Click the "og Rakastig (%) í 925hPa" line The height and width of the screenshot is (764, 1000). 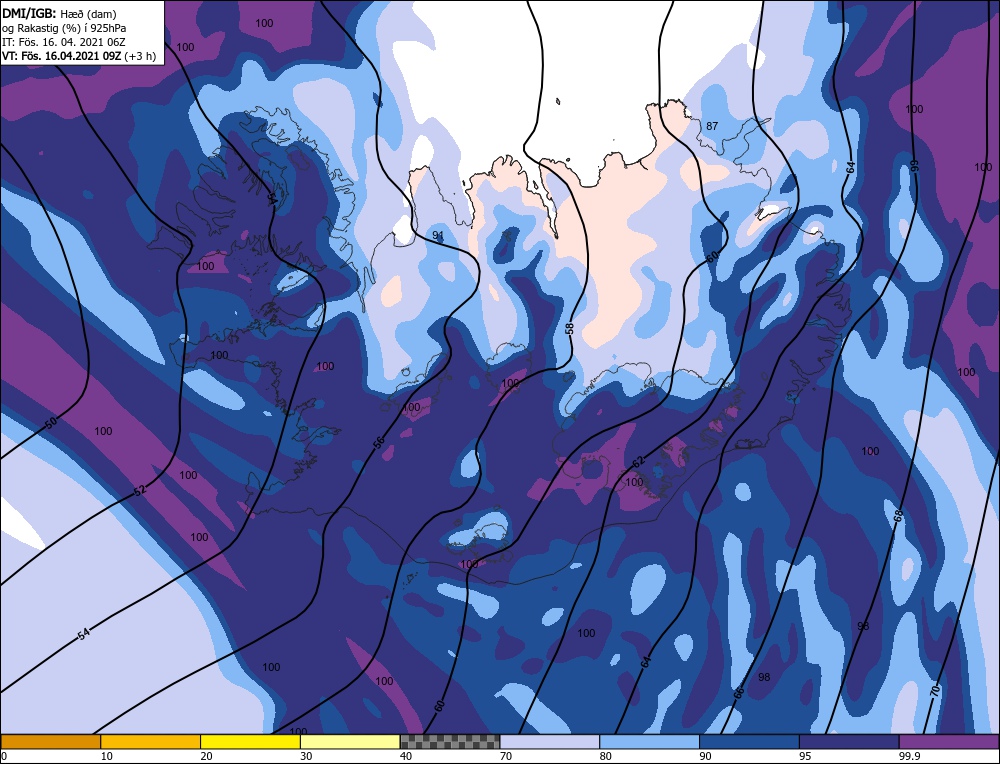[64, 28]
